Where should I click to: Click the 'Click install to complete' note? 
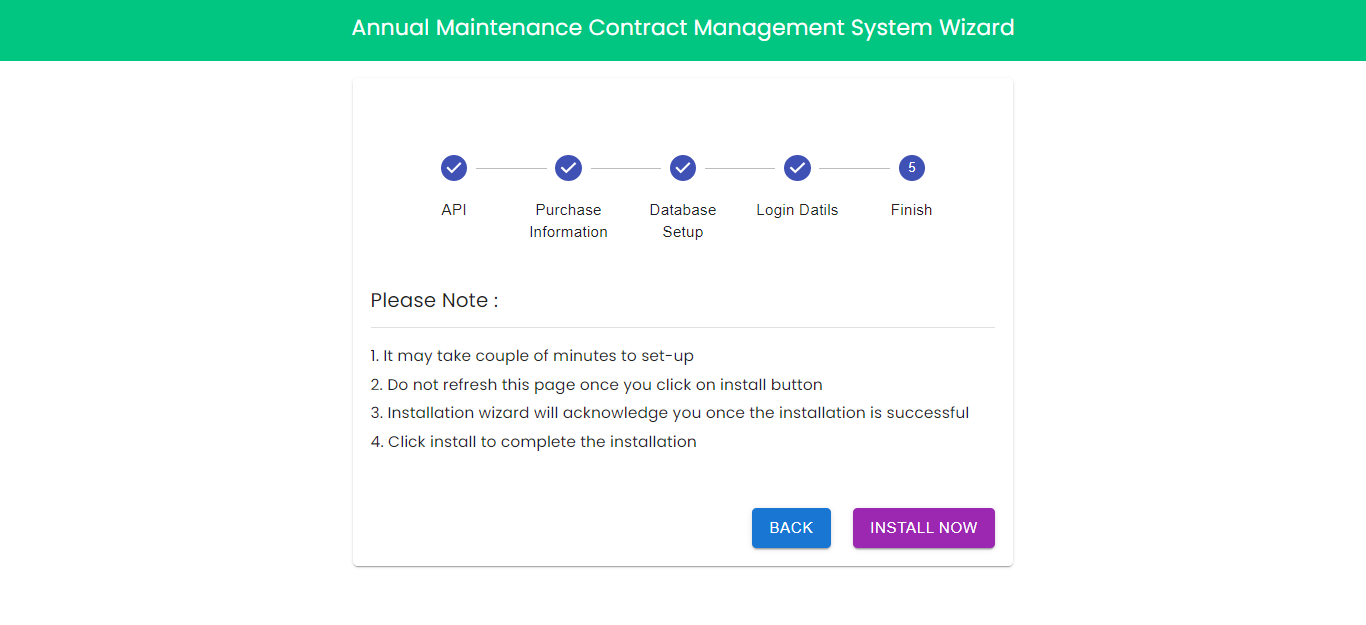pyautogui.click(x=533, y=442)
